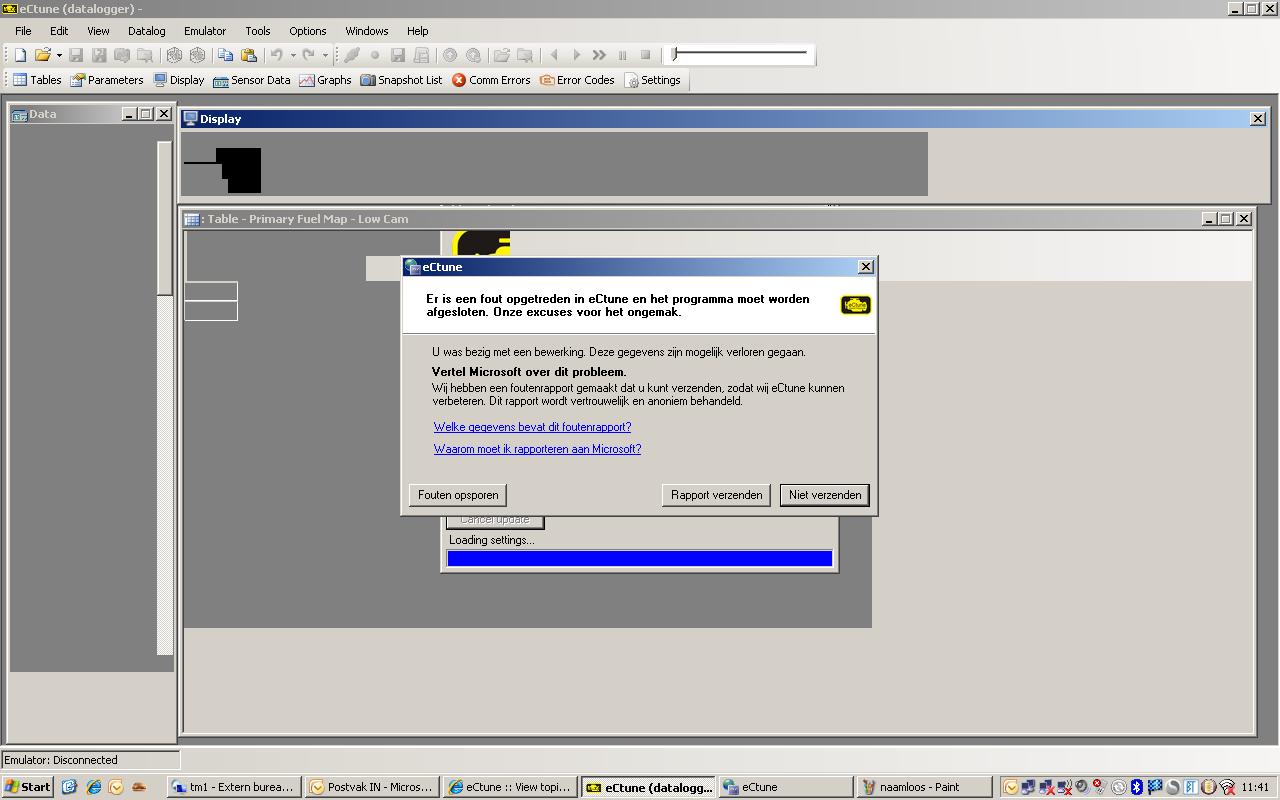Open the Emulator menu
1280x800 pixels.
(x=205, y=31)
